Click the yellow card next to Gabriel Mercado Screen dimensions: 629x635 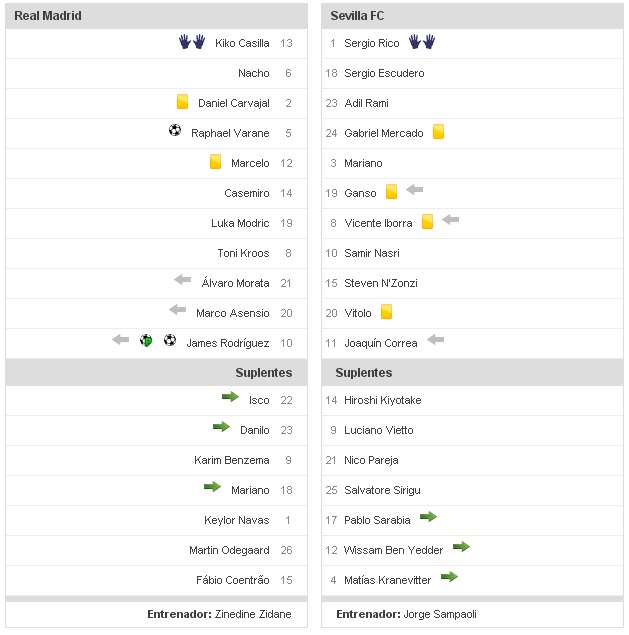[x=438, y=132]
